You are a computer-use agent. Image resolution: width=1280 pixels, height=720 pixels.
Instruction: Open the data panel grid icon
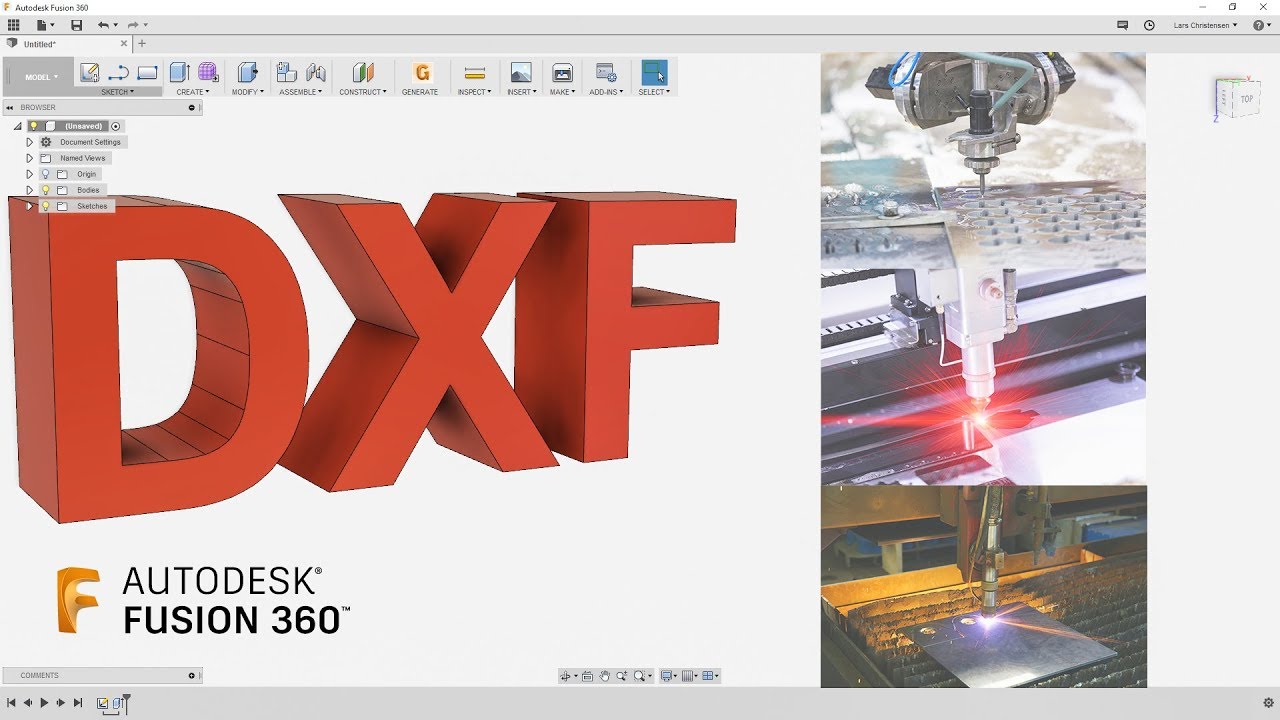pos(13,25)
